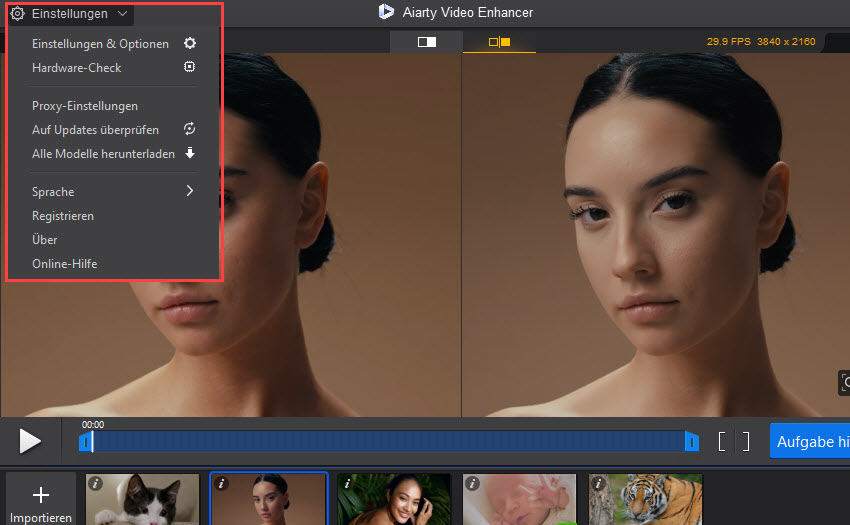Open info icon on woman portrait thumbnail
The width and height of the screenshot is (850, 525).
point(221,483)
